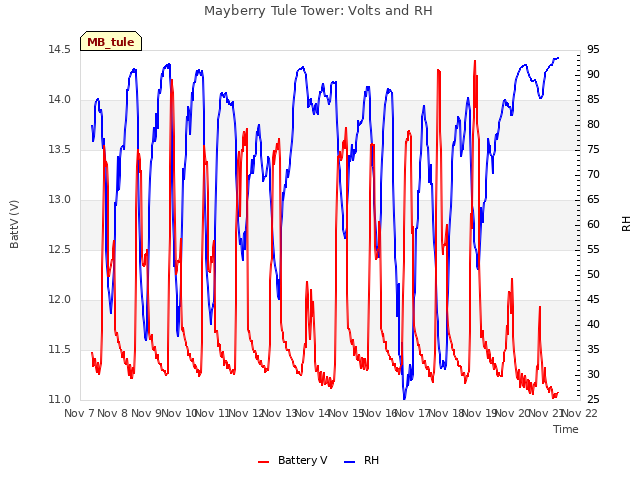Viewport: 640px width, 480px height.
Task: Click the Nov 20 date label
Action: point(512,413)
